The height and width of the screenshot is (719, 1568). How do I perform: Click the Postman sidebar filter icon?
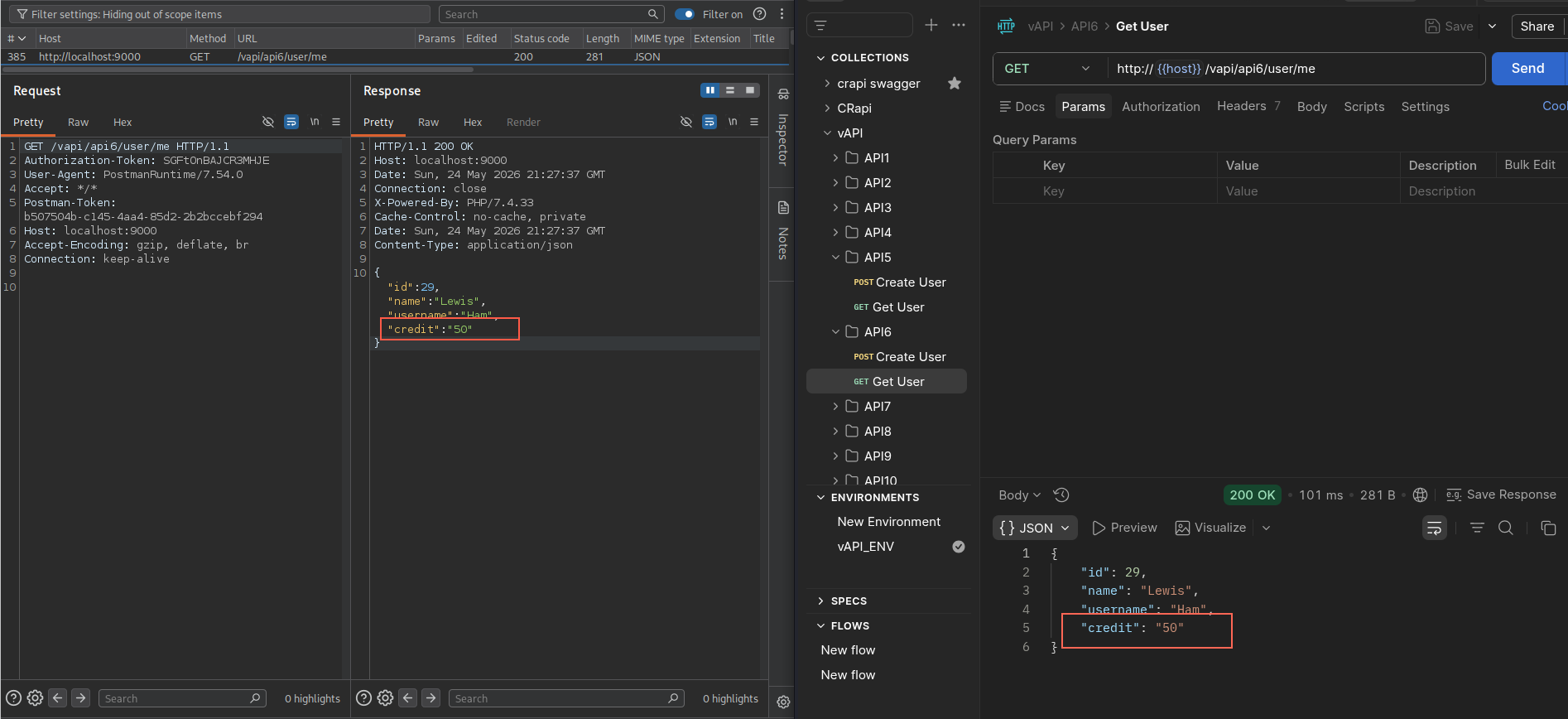pos(820,26)
